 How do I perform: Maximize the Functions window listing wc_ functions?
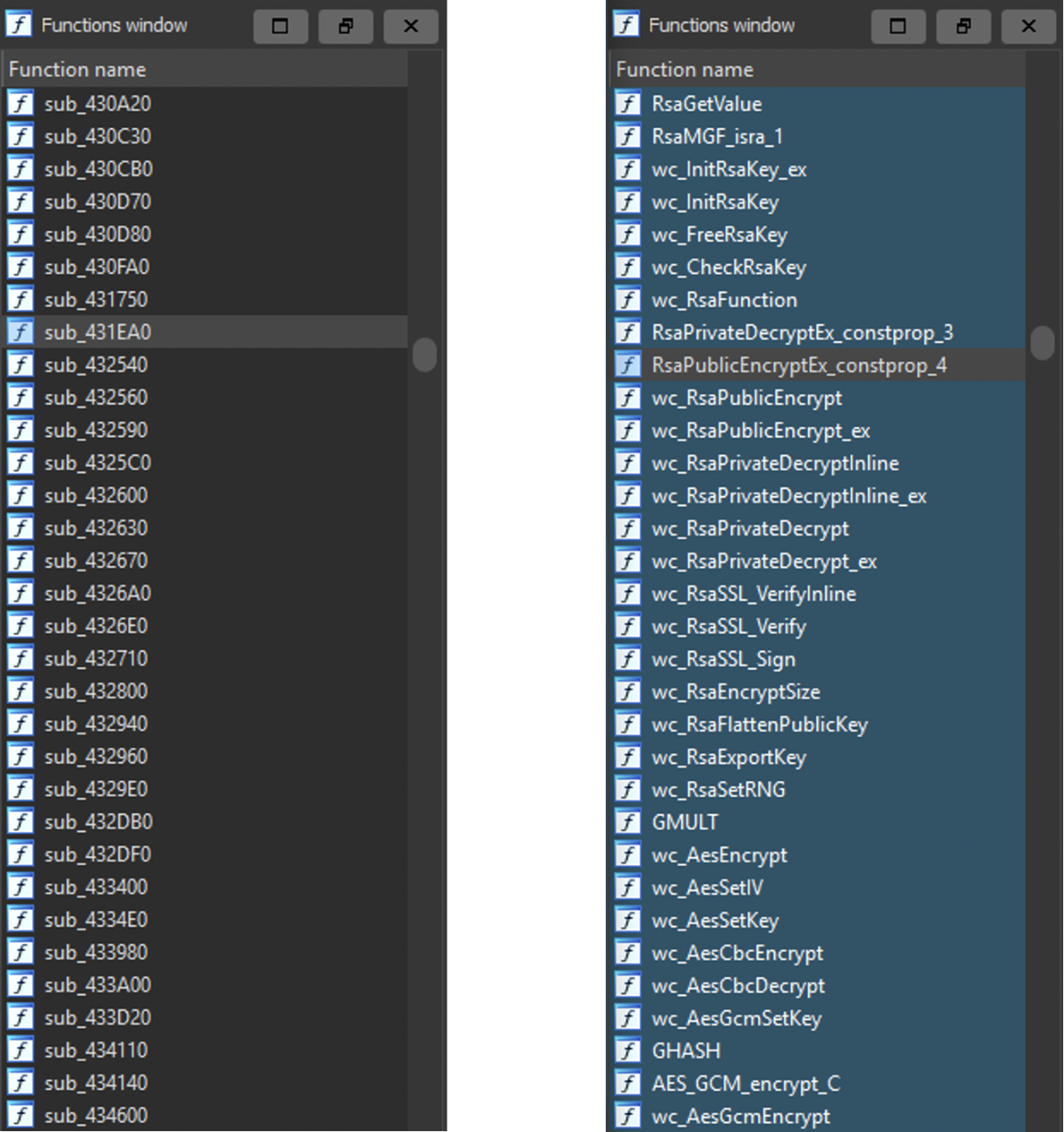898,26
